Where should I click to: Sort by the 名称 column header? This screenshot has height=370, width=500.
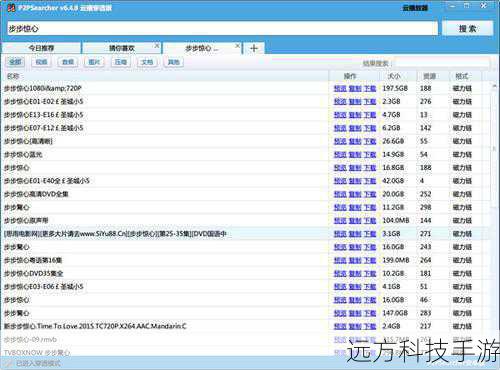tap(166, 76)
